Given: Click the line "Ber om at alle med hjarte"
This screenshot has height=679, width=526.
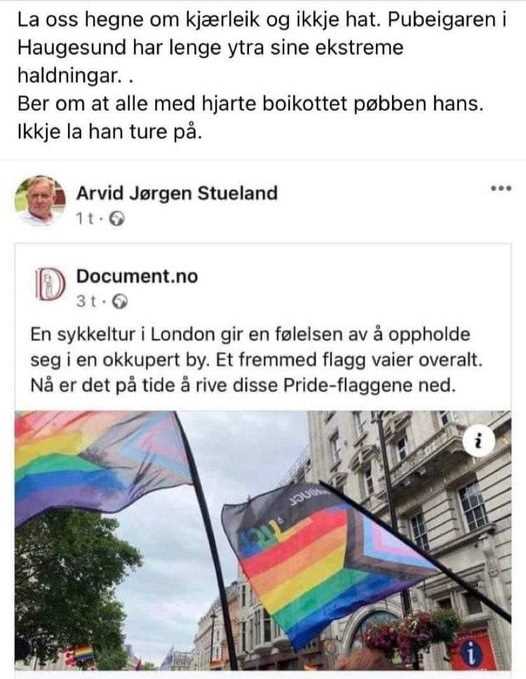Looking at the screenshot, I should tap(250, 104).
